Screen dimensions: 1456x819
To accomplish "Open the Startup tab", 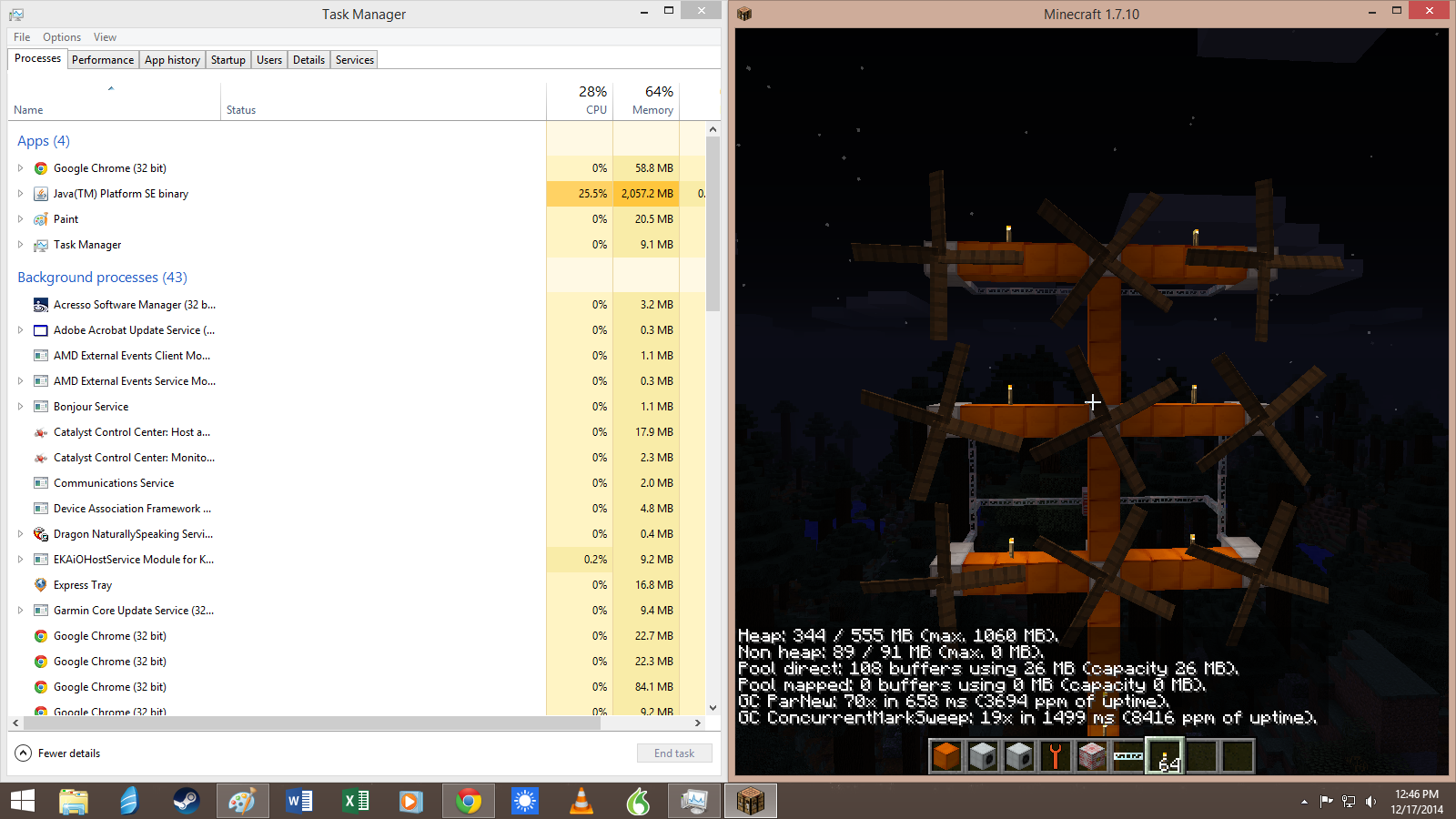I will 227,60.
